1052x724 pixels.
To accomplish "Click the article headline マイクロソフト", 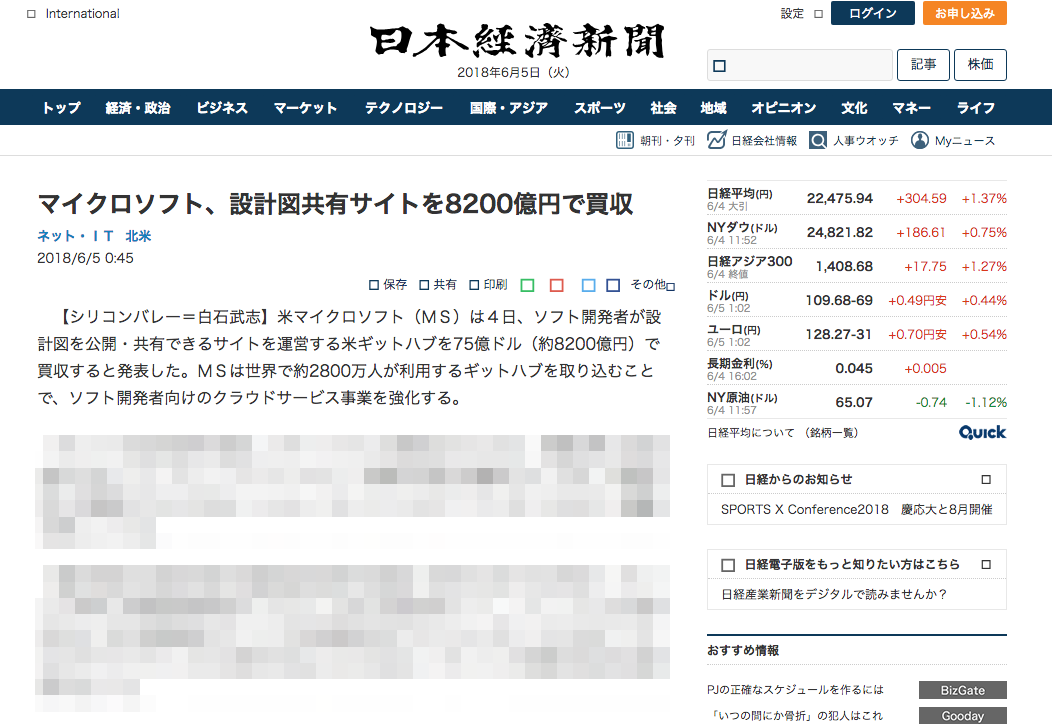I will click(335, 204).
